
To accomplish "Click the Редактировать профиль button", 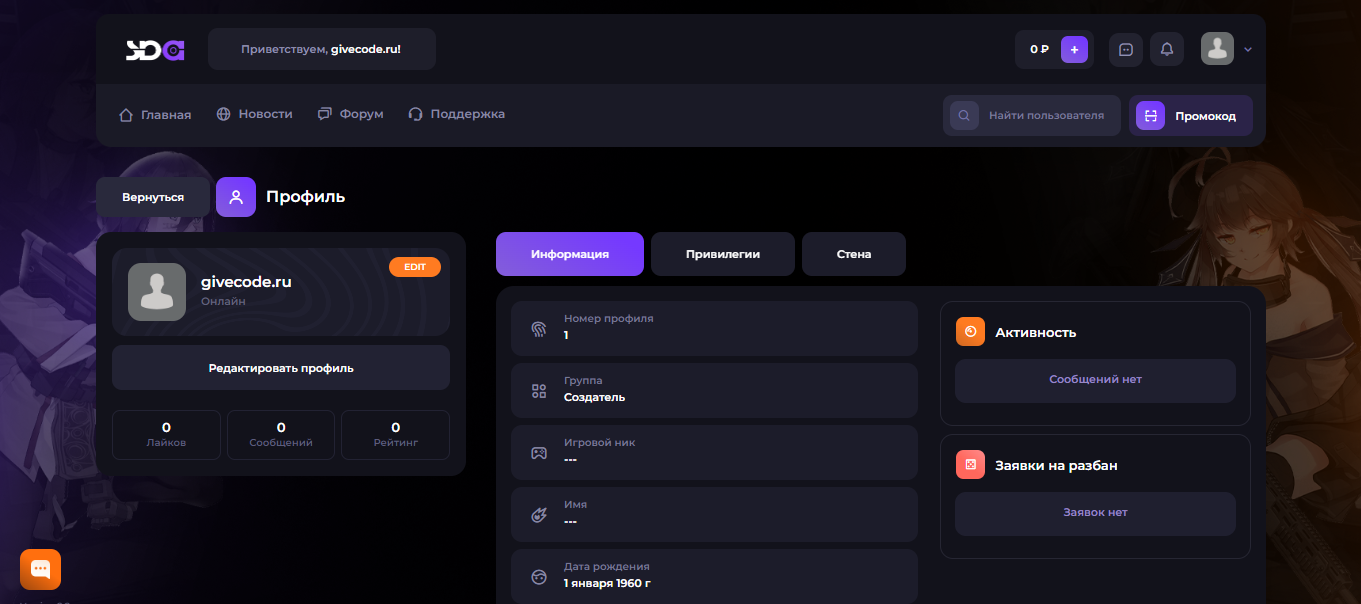I will [x=281, y=368].
